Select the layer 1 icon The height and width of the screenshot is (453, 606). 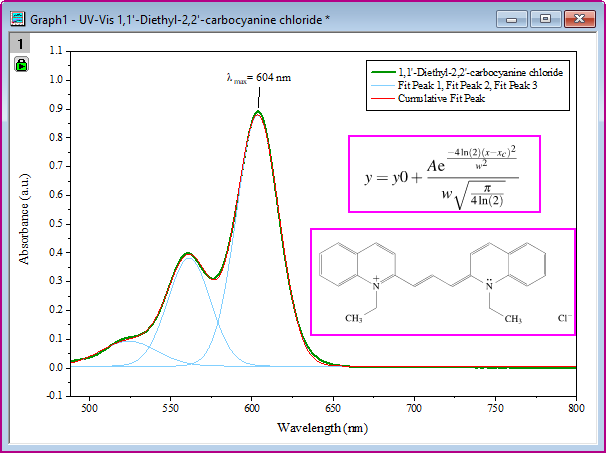point(20,45)
